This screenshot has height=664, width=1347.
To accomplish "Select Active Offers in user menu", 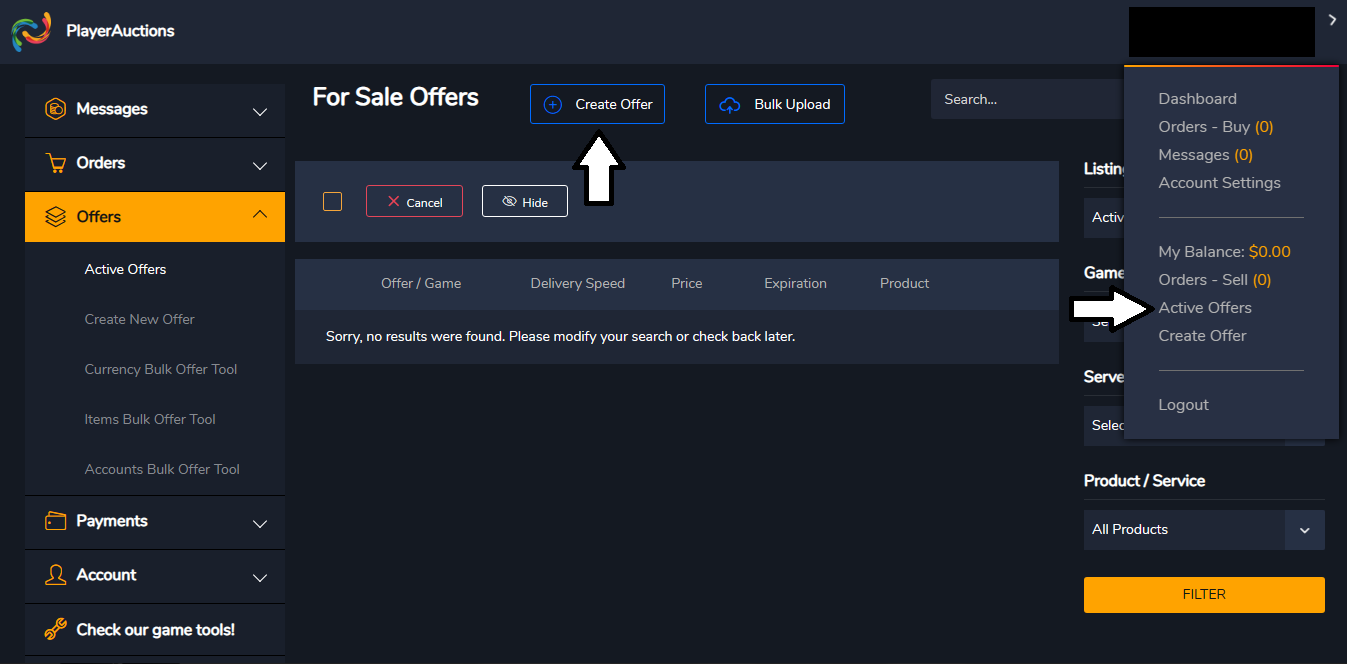I will coord(1205,308).
